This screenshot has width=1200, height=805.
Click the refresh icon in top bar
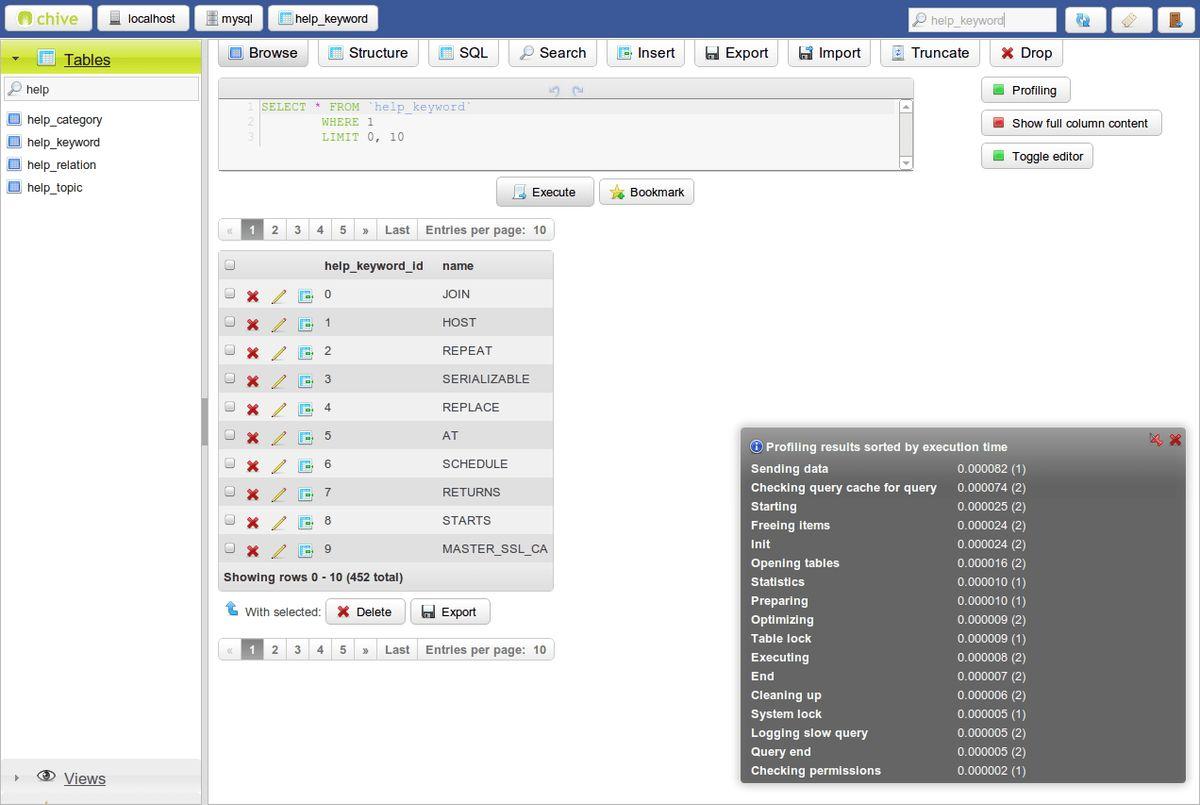(1085, 19)
